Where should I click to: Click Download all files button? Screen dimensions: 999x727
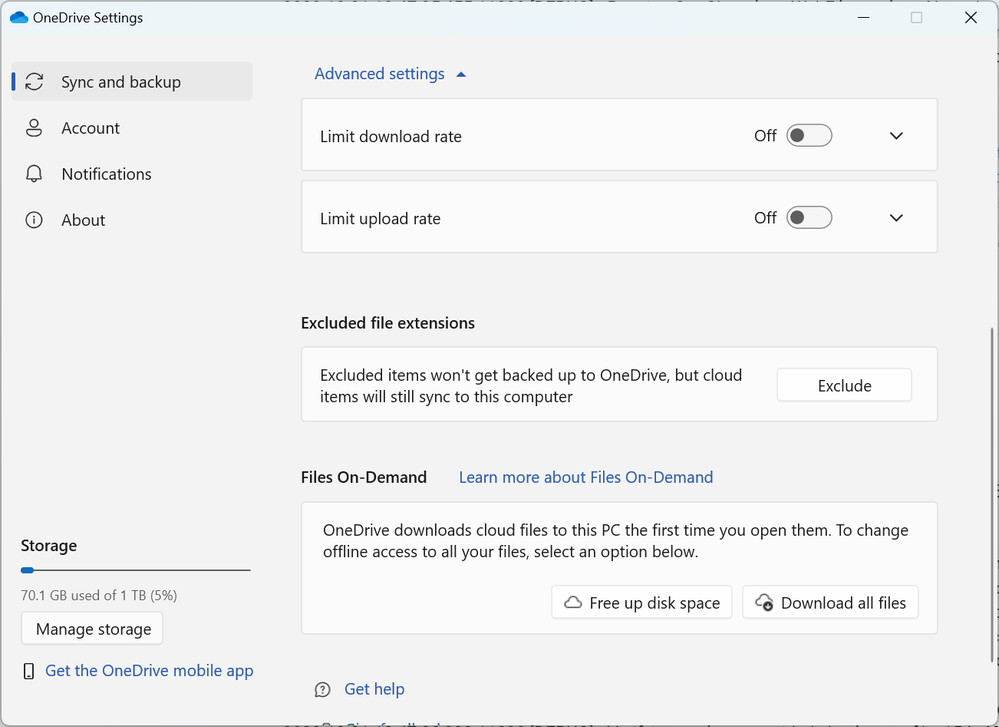pyautogui.click(x=830, y=602)
